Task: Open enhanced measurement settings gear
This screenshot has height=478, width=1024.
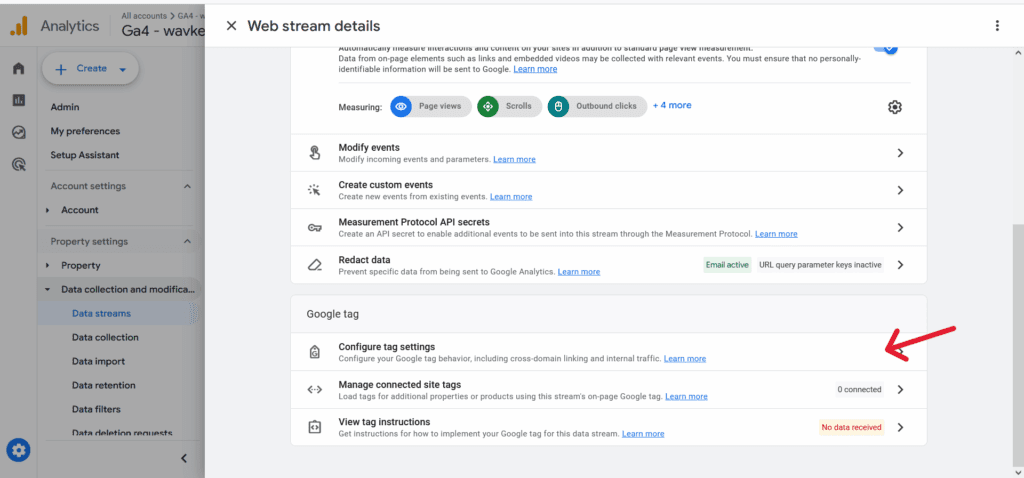Action: click(x=895, y=107)
